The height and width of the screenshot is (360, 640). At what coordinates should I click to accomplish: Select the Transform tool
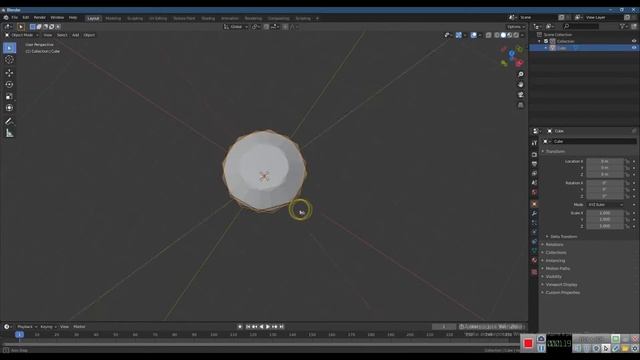9,108
